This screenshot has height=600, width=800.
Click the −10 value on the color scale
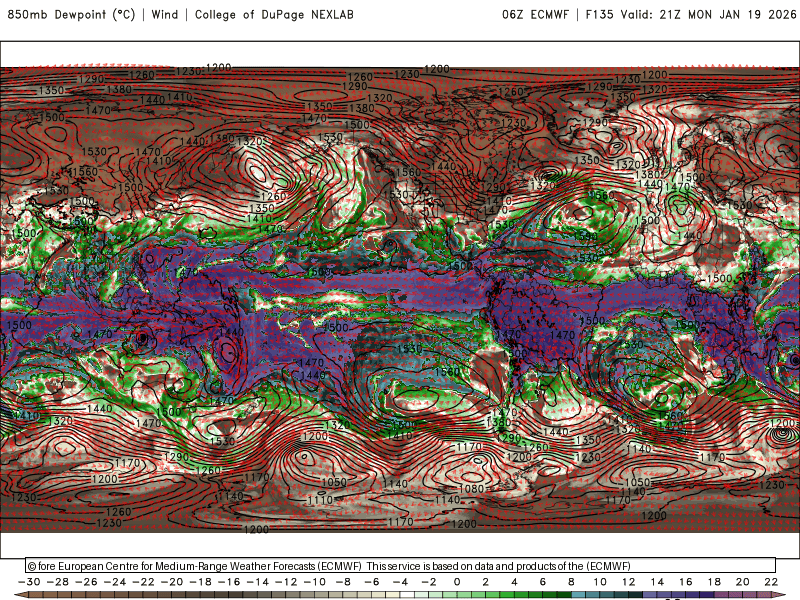coord(315,582)
